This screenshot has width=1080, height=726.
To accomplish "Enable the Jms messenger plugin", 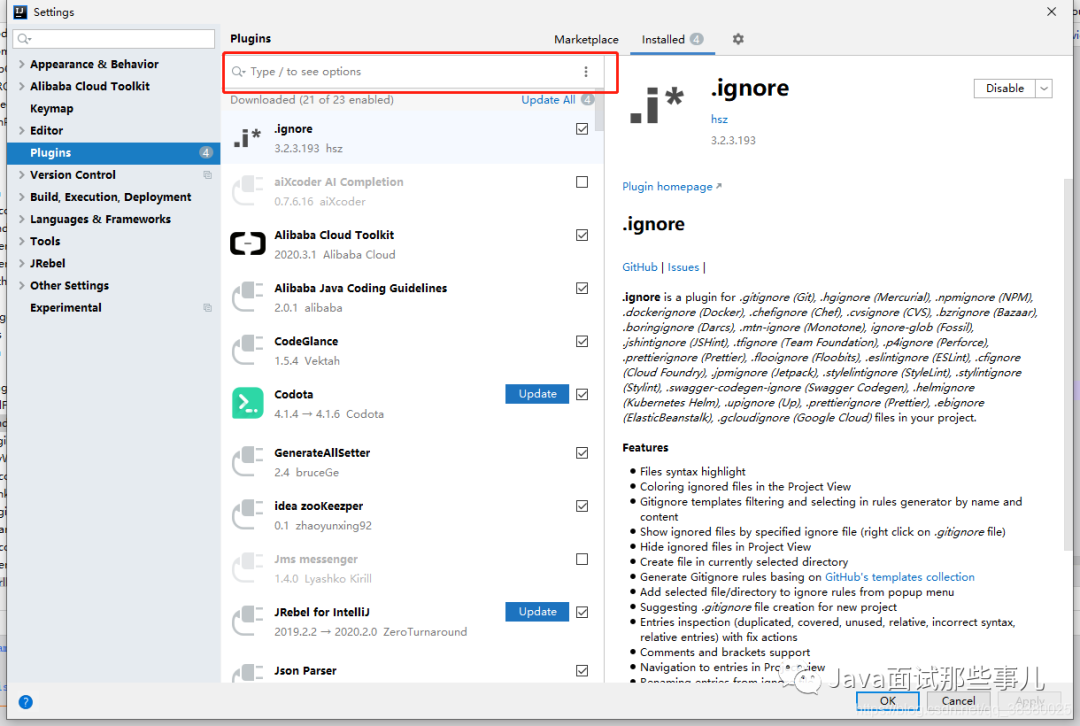I will pyautogui.click(x=581, y=558).
